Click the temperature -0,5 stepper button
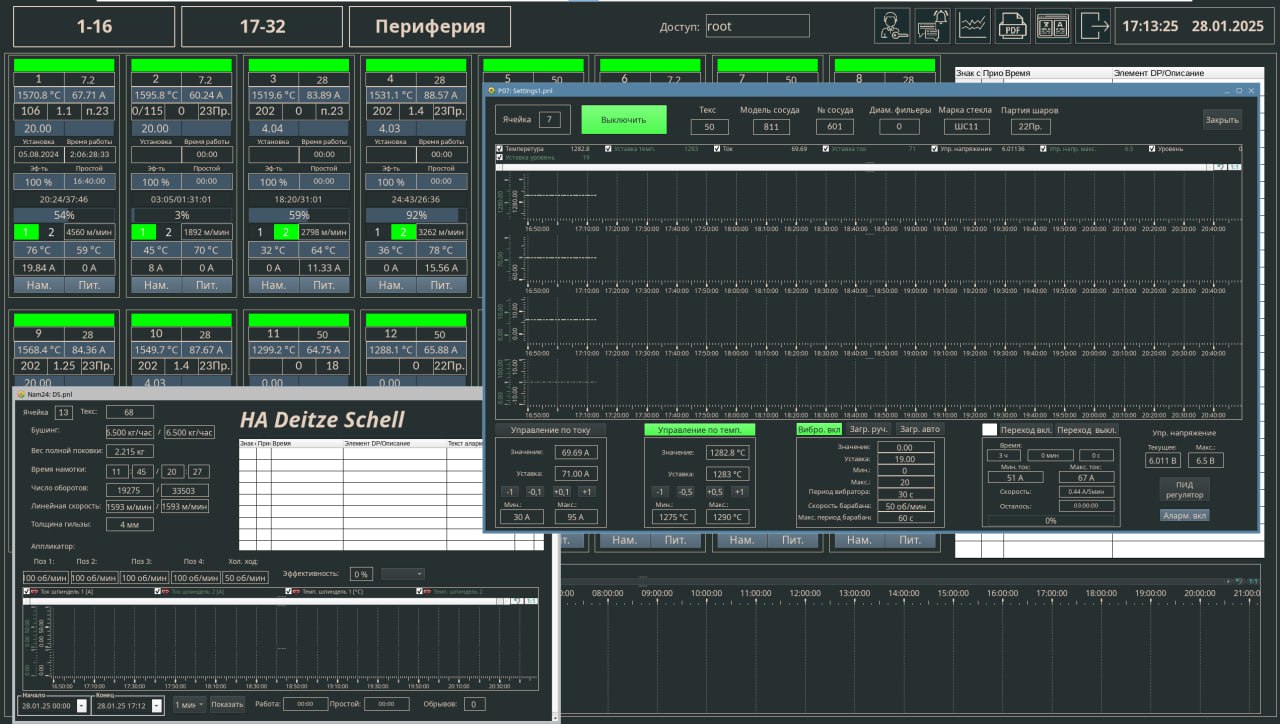1280x724 pixels. [x=685, y=491]
